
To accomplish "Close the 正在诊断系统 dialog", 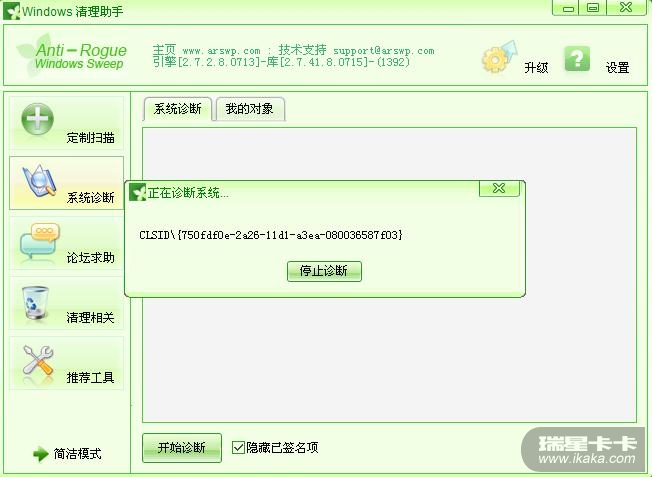I will tap(499, 188).
